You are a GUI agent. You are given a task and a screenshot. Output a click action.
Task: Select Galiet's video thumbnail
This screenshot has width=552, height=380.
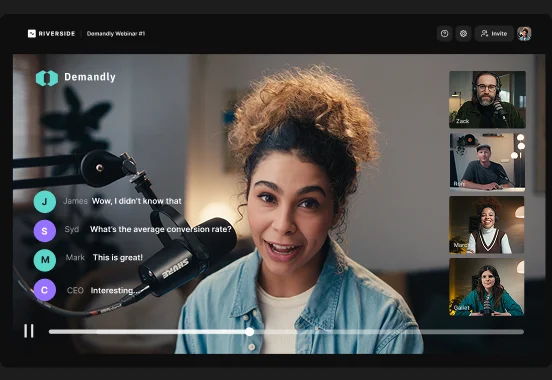point(487,287)
